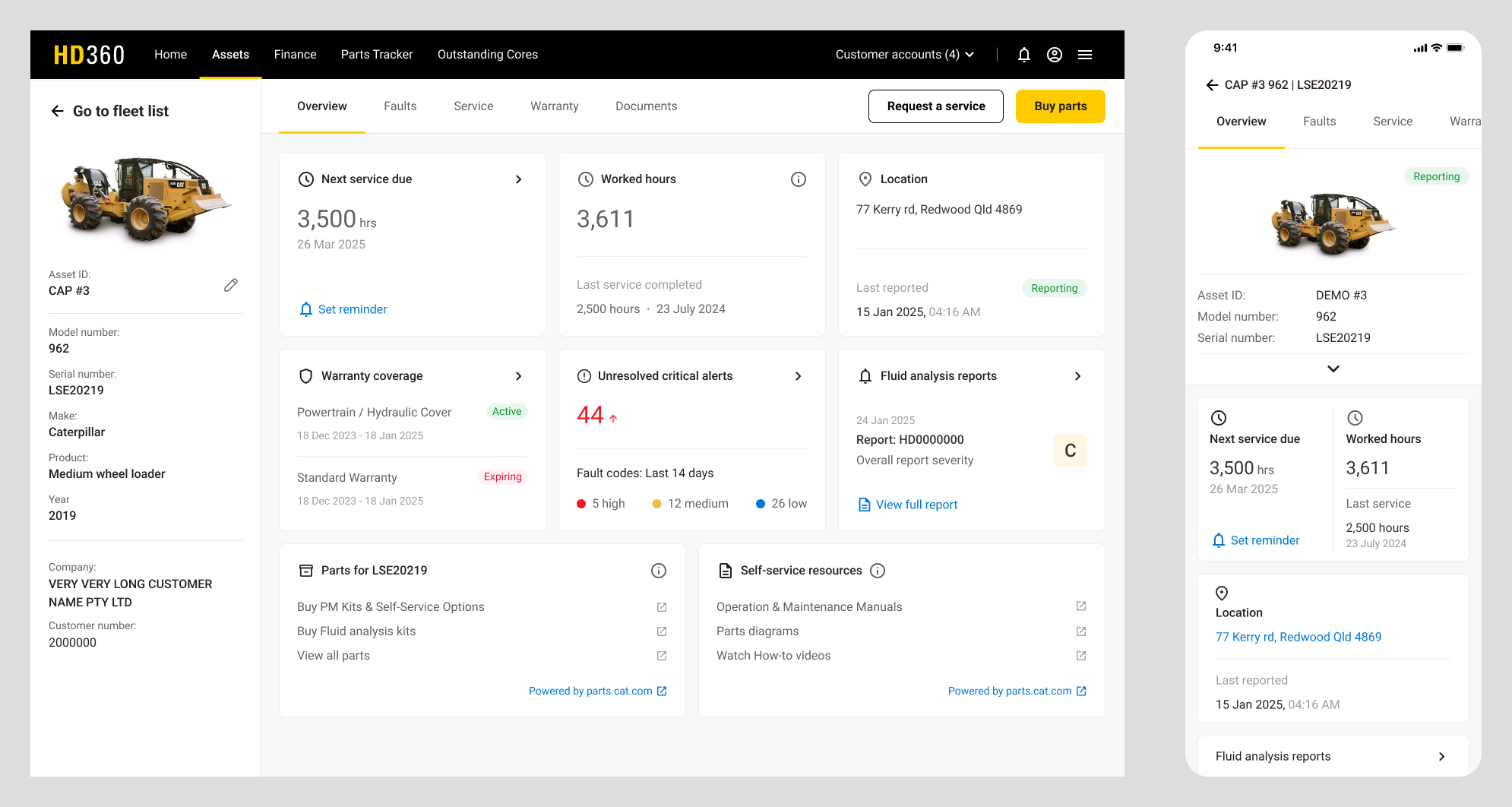The width and height of the screenshot is (1512, 807).
Task: Open external link for Buy PM Kits
Action: click(x=662, y=607)
